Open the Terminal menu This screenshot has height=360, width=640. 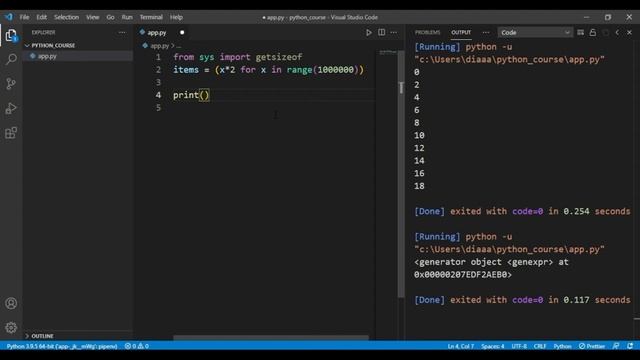coord(151,17)
